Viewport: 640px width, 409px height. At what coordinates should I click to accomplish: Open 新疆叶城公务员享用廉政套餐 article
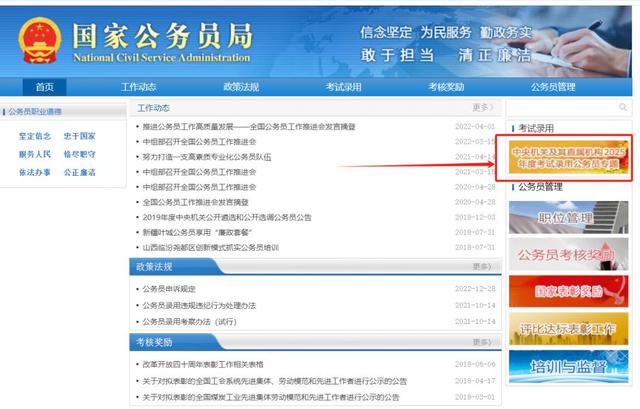click(x=197, y=232)
